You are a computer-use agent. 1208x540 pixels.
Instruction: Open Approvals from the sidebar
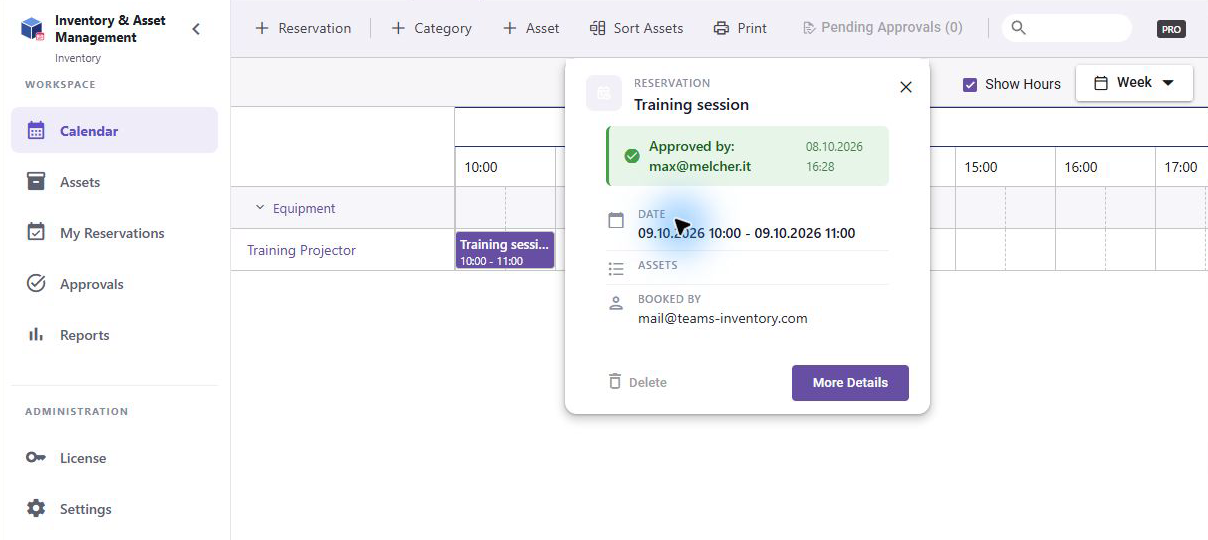tap(114, 284)
